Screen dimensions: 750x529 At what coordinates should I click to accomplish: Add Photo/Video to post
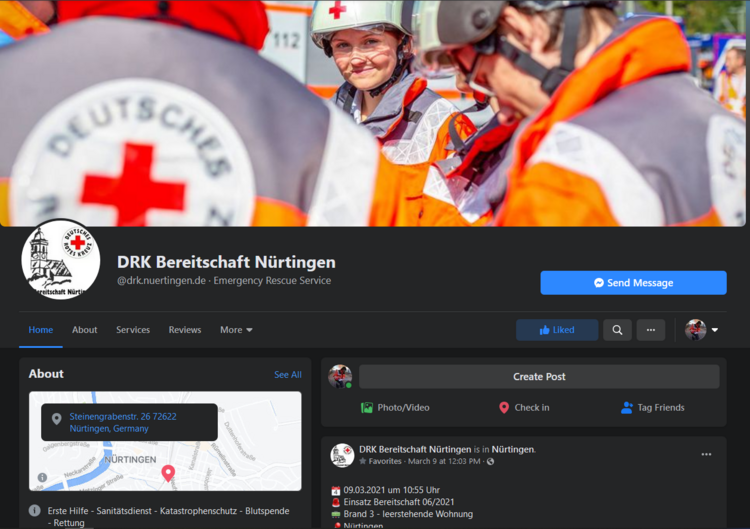point(395,408)
